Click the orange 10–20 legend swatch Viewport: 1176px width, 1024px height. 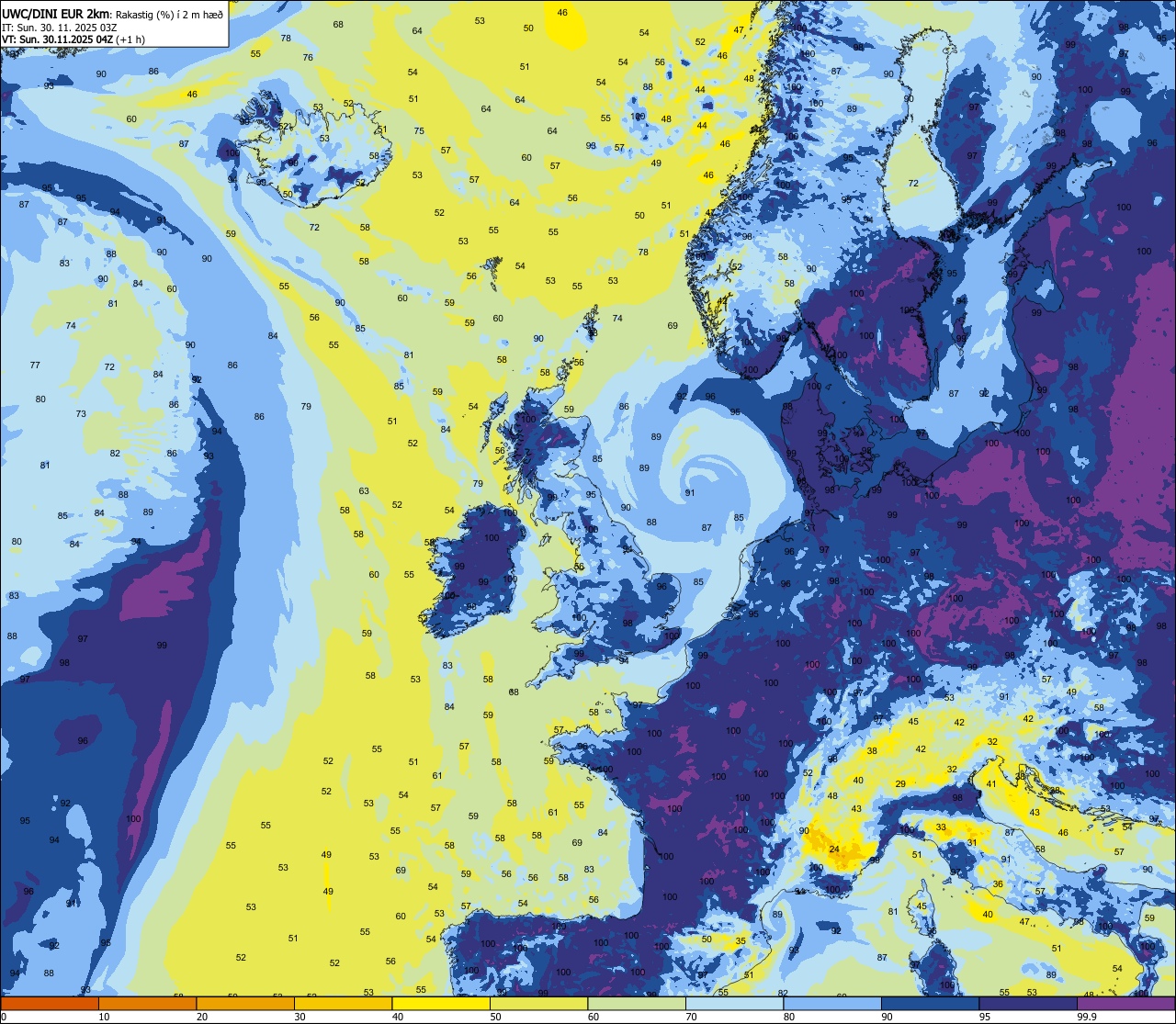point(147,1003)
